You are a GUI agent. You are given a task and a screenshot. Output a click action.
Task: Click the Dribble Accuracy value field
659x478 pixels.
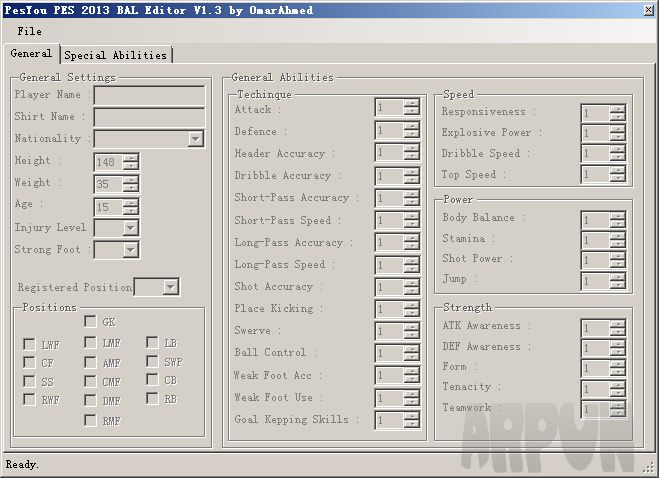390,176
